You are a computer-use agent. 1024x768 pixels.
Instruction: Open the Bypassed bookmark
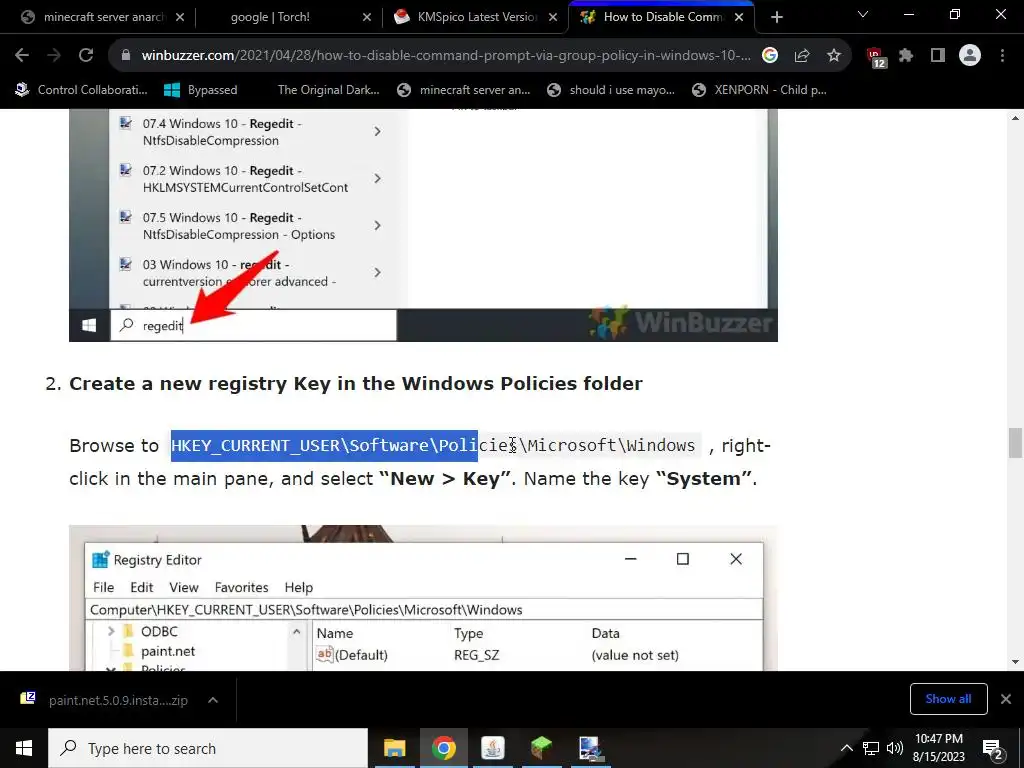(200, 90)
